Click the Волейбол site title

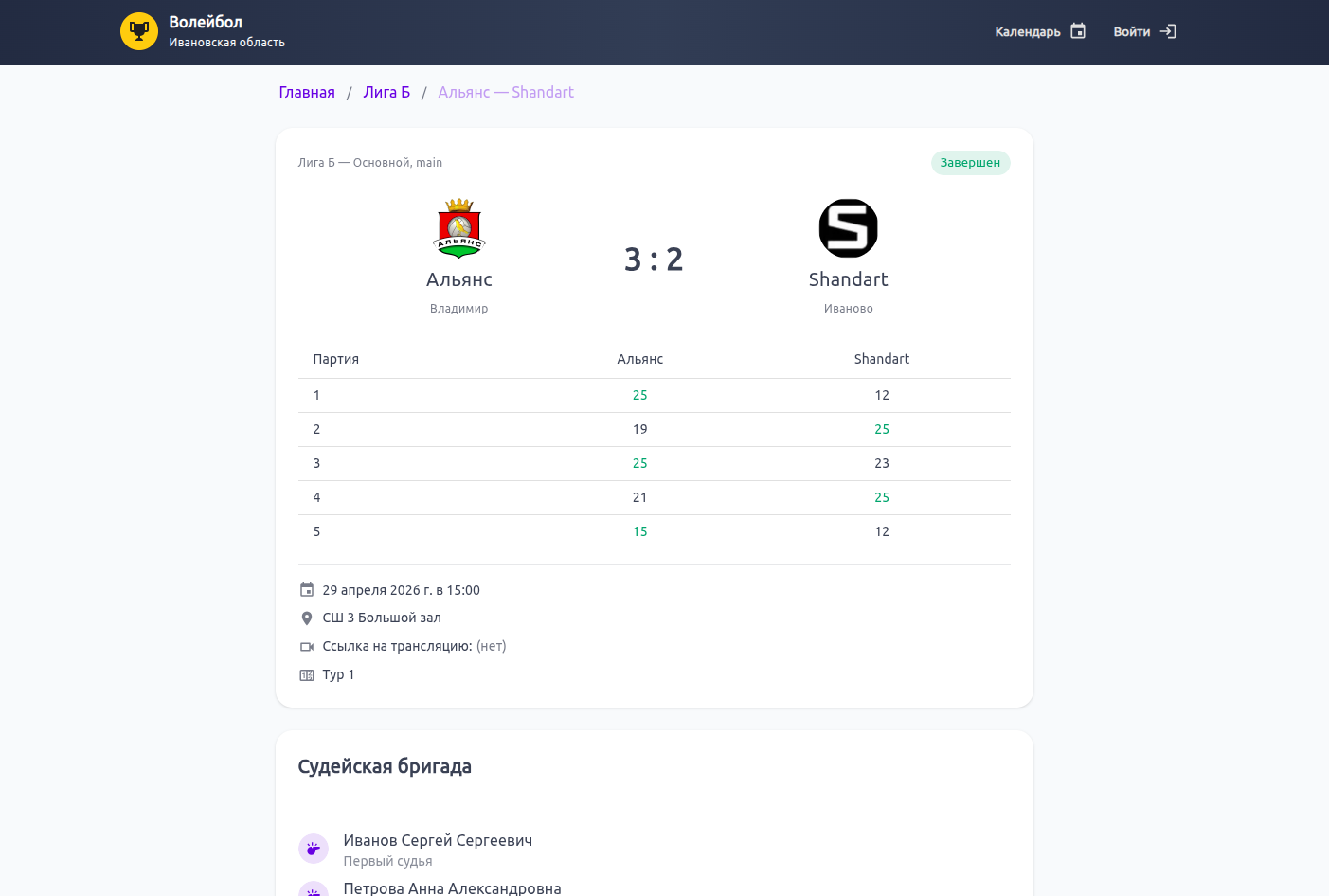click(x=206, y=22)
